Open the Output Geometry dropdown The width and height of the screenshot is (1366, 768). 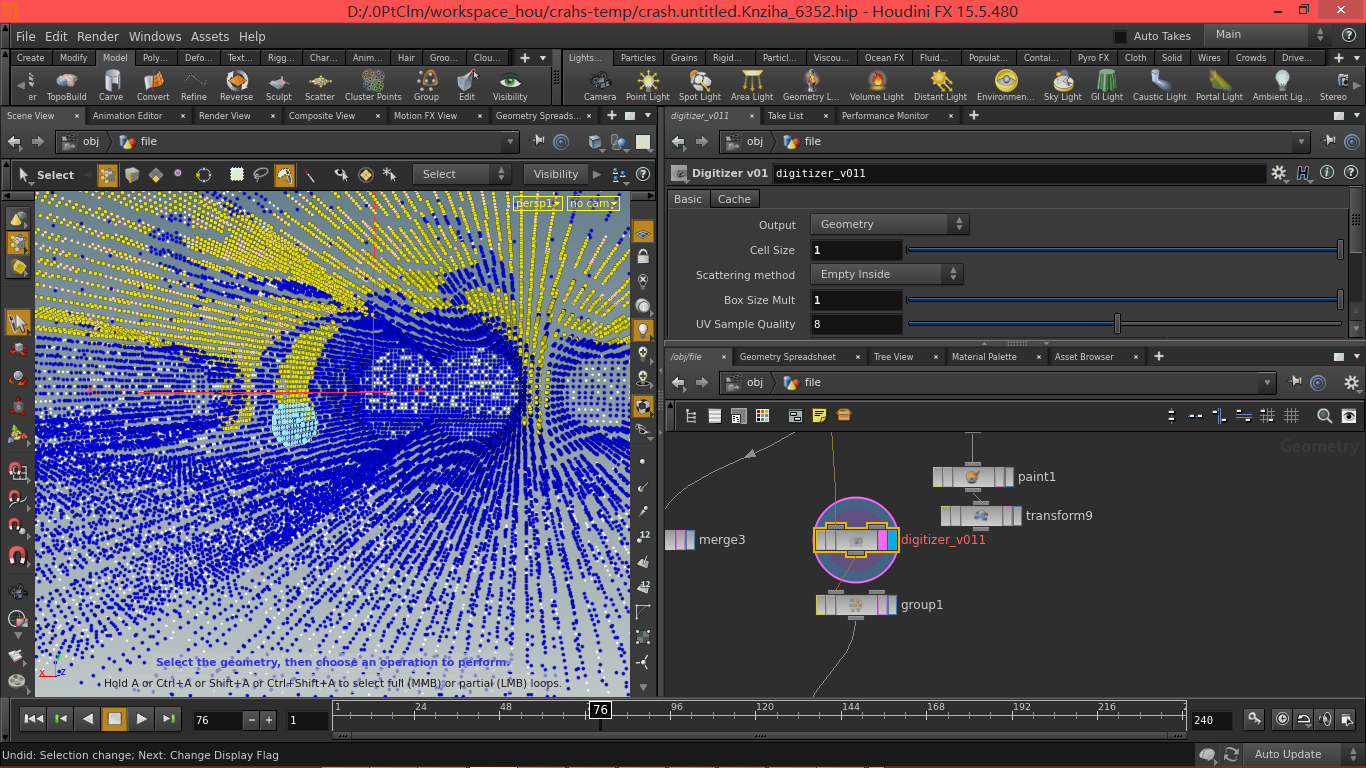(x=888, y=225)
